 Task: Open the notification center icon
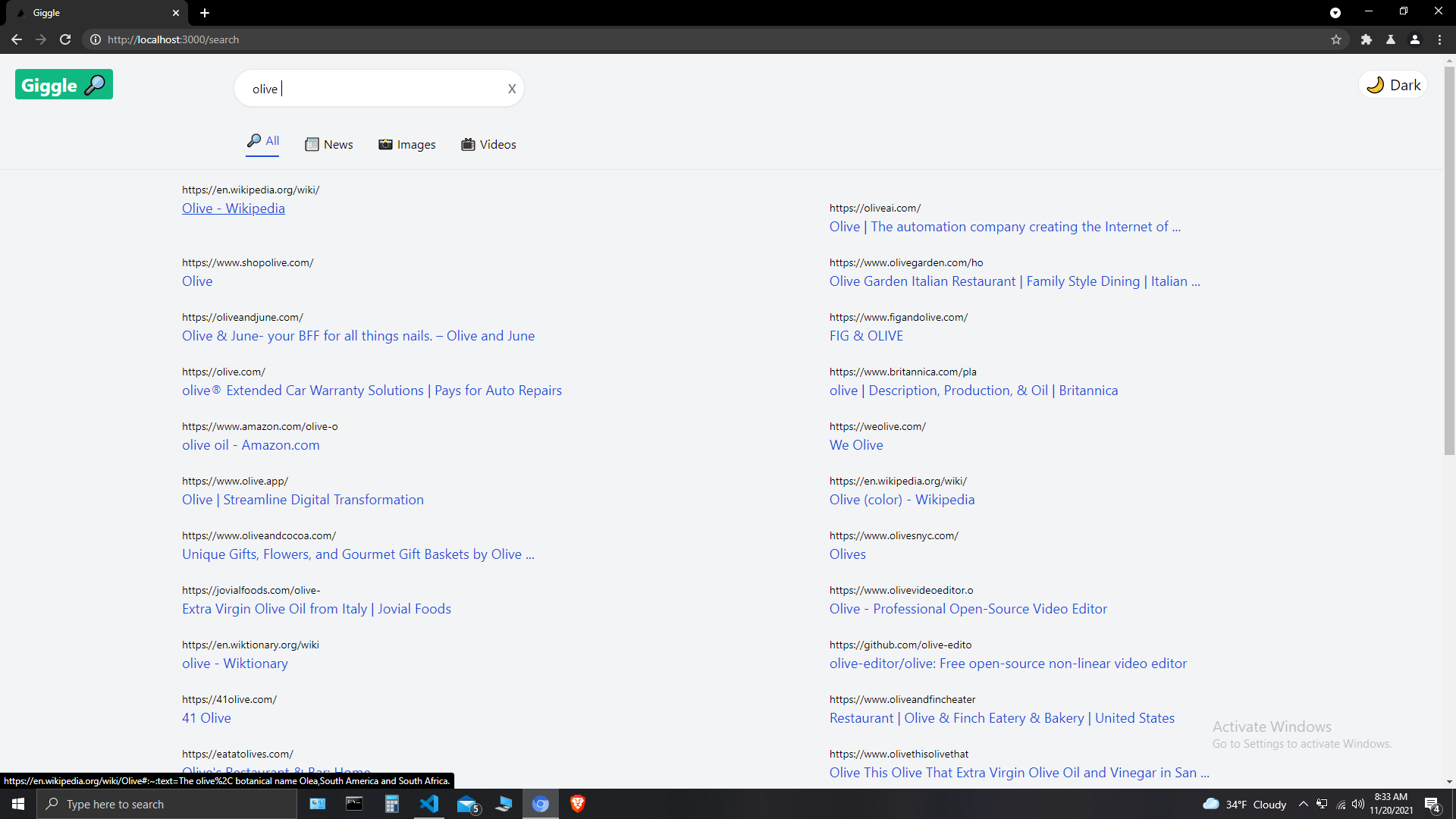[x=1432, y=804]
